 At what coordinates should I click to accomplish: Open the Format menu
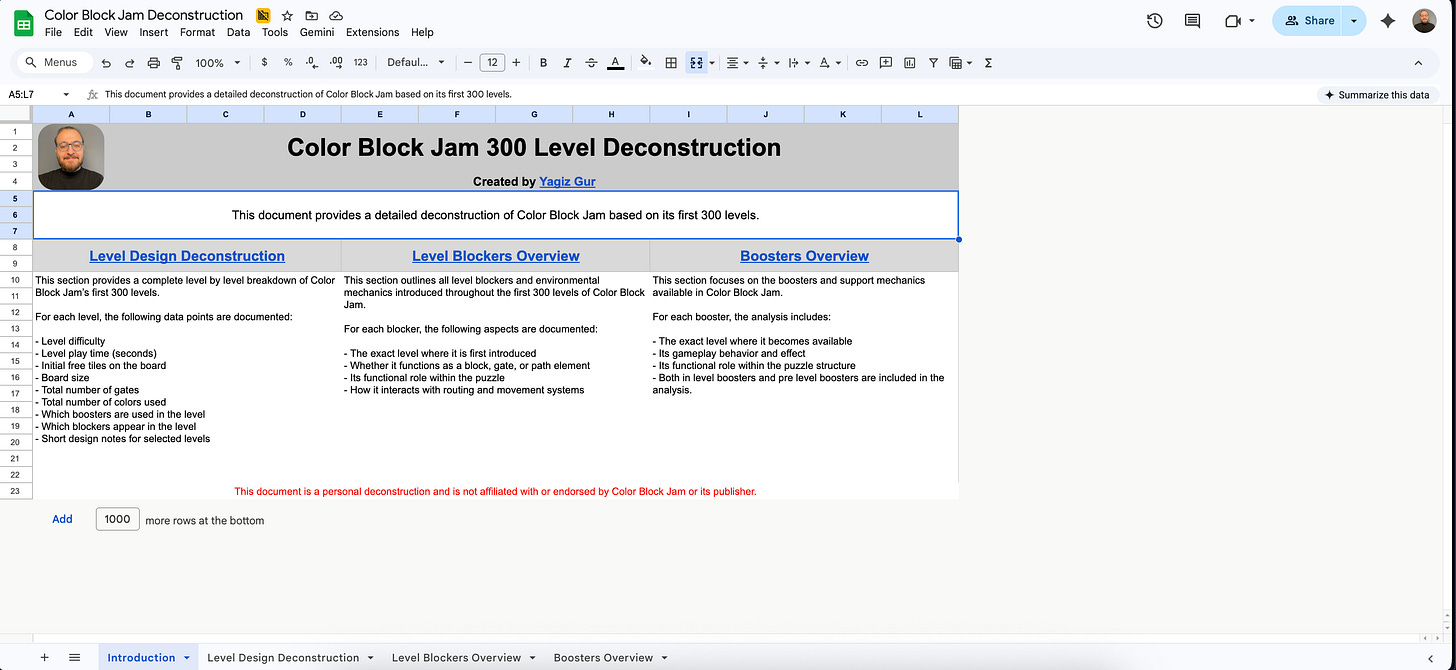click(x=197, y=32)
